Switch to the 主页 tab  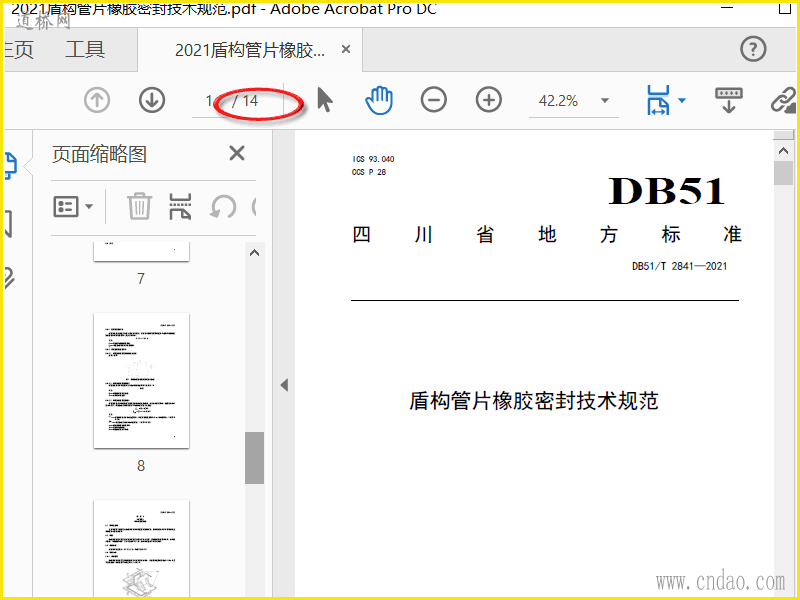19,50
